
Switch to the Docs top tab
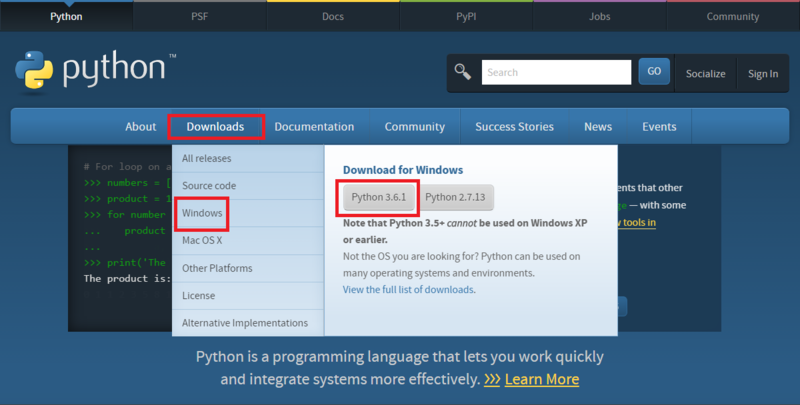[333, 16]
